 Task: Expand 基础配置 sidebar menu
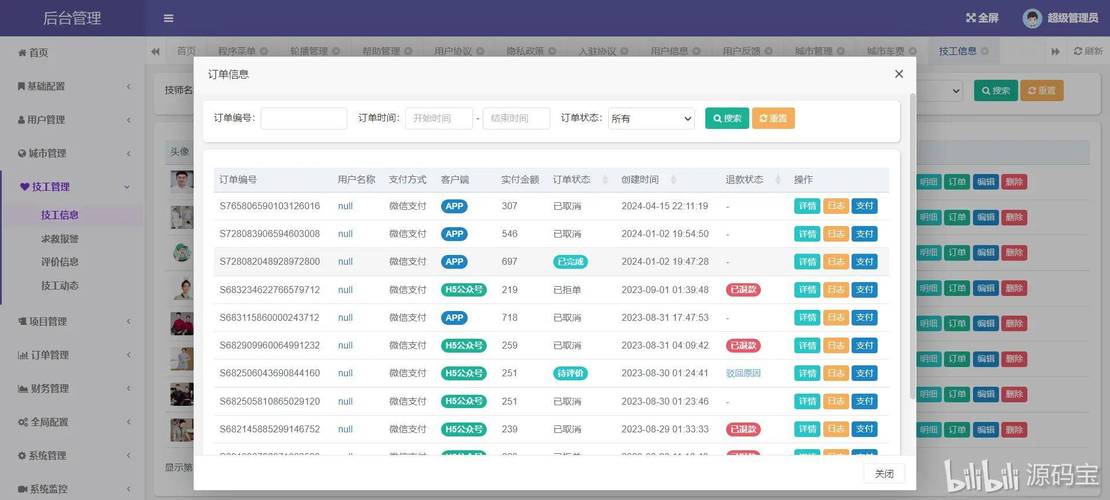pos(71,86)
